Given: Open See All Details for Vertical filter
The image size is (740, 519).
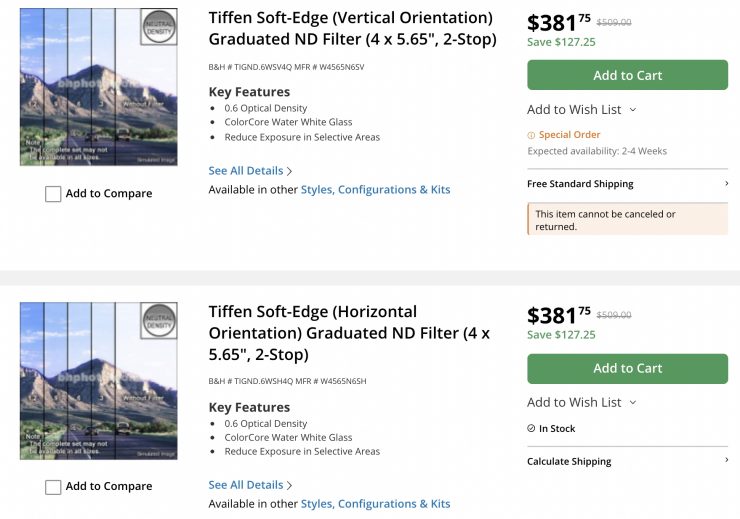Looking at the screenshot, I should [x=250, y=171].
